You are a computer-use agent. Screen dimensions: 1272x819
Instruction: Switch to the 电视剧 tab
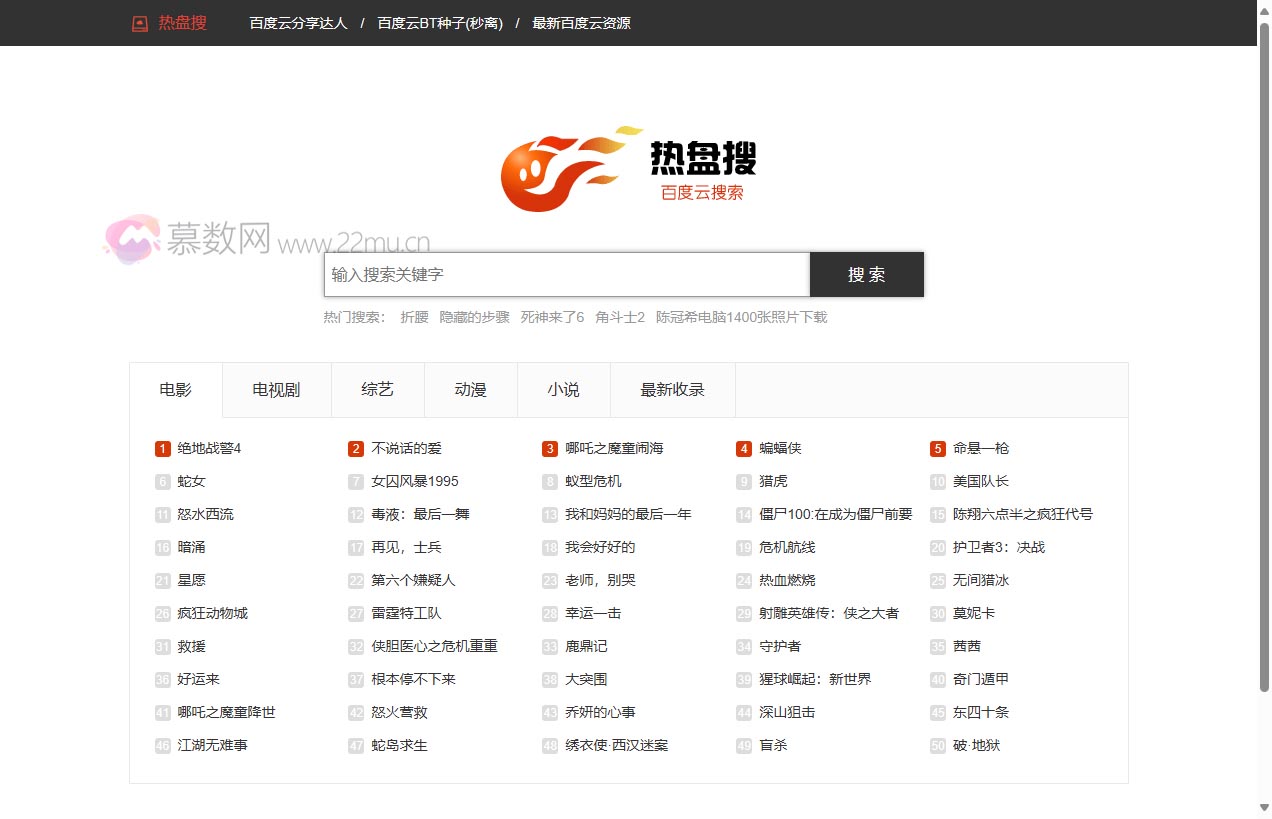pos(276,390)
